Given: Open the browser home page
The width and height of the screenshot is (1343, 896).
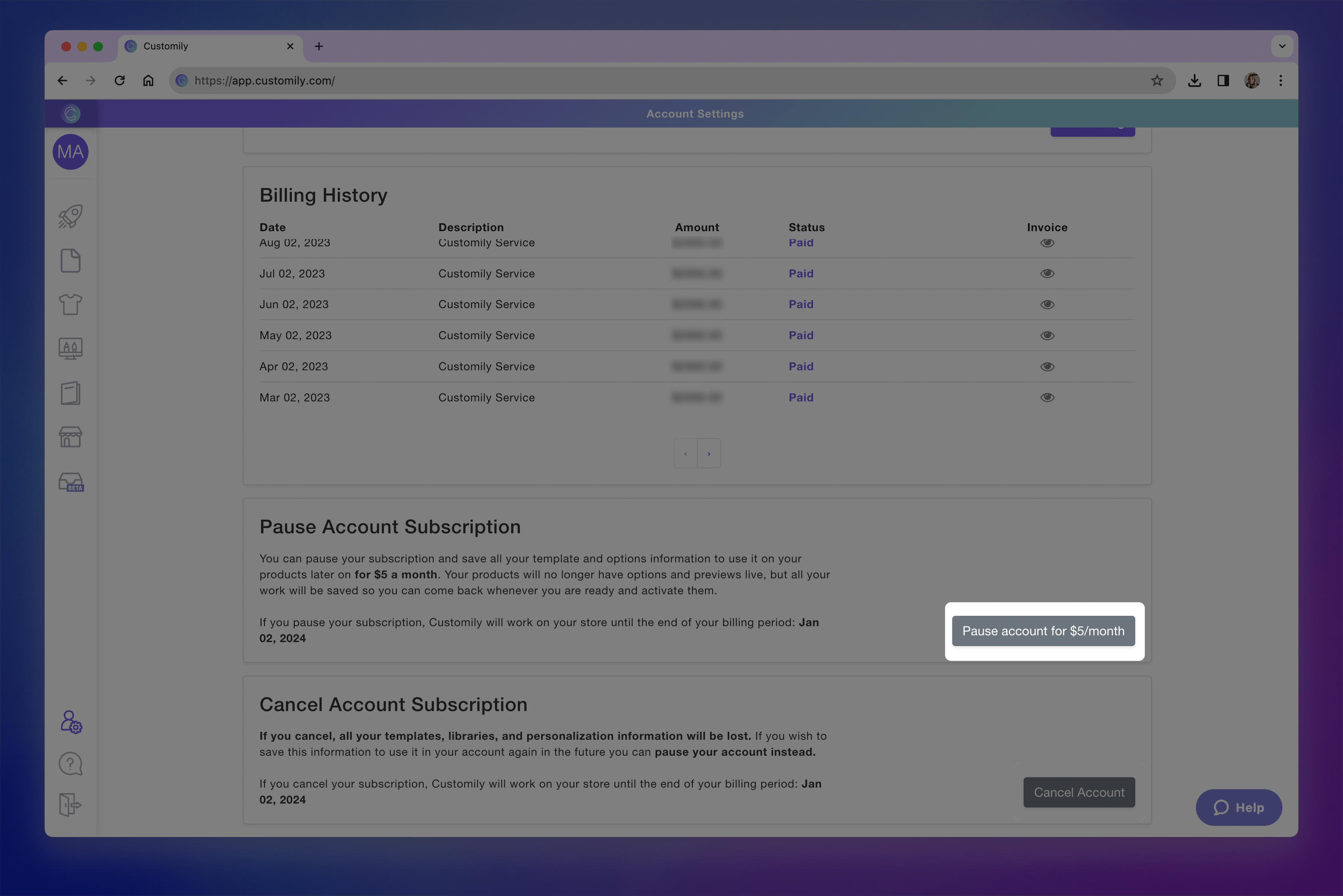Looking at the screenshot, I should click(148, 81).
